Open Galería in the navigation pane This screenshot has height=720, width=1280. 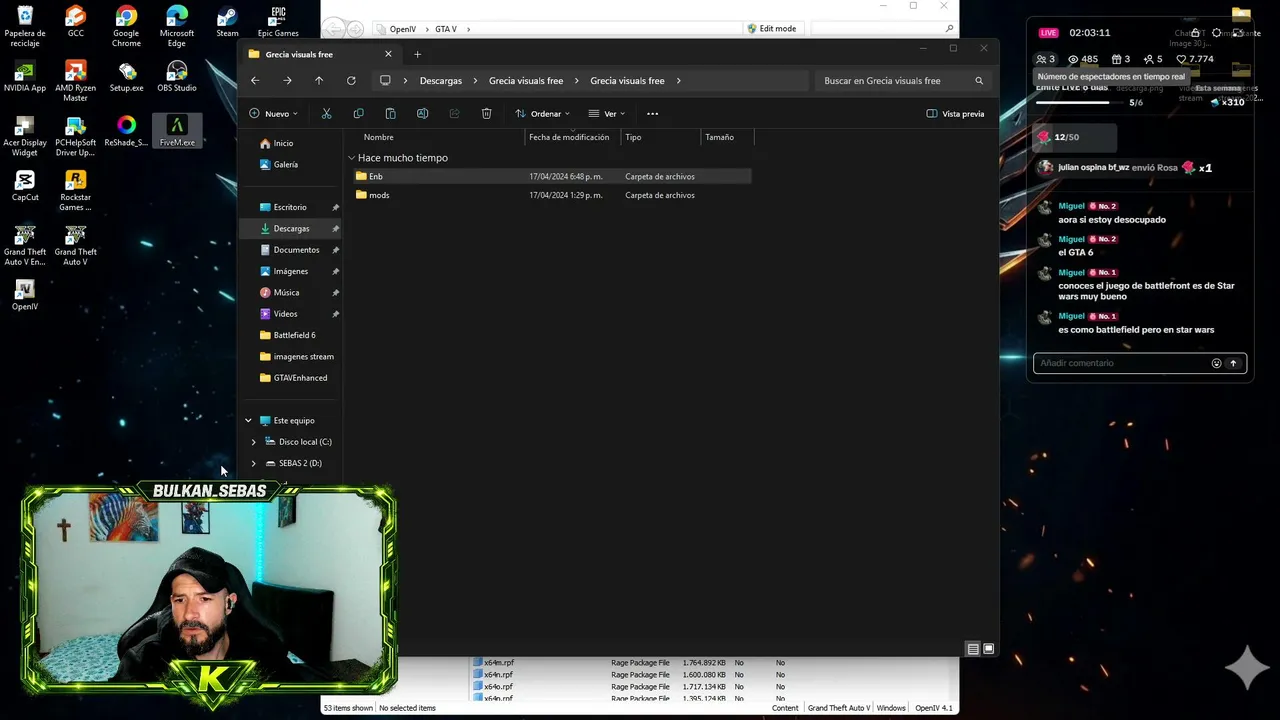click(x=285, y=164)
